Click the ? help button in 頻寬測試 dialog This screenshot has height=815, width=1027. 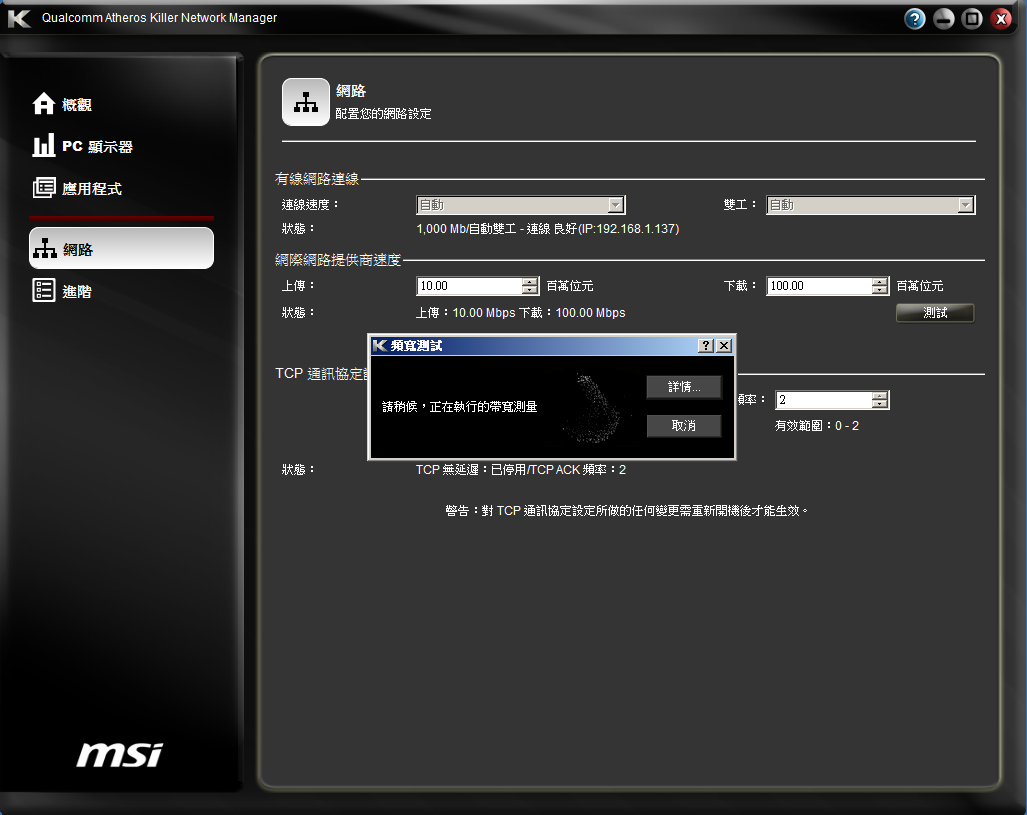tap(705, 346)
